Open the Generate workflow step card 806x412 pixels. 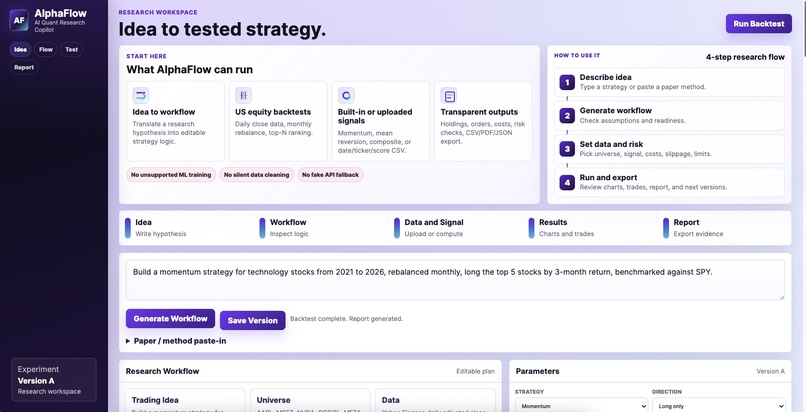669,116
